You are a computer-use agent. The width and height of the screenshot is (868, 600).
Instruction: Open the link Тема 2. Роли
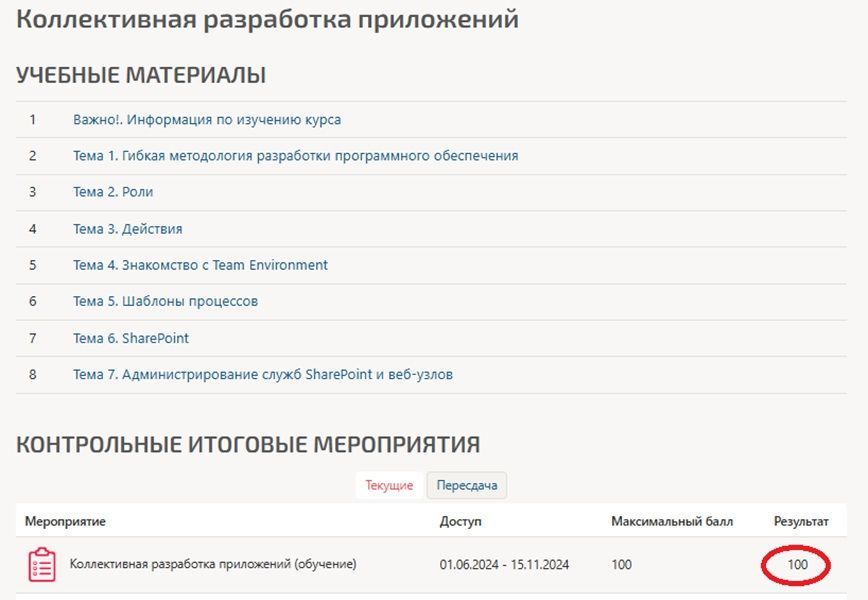[x=113, y=192]
